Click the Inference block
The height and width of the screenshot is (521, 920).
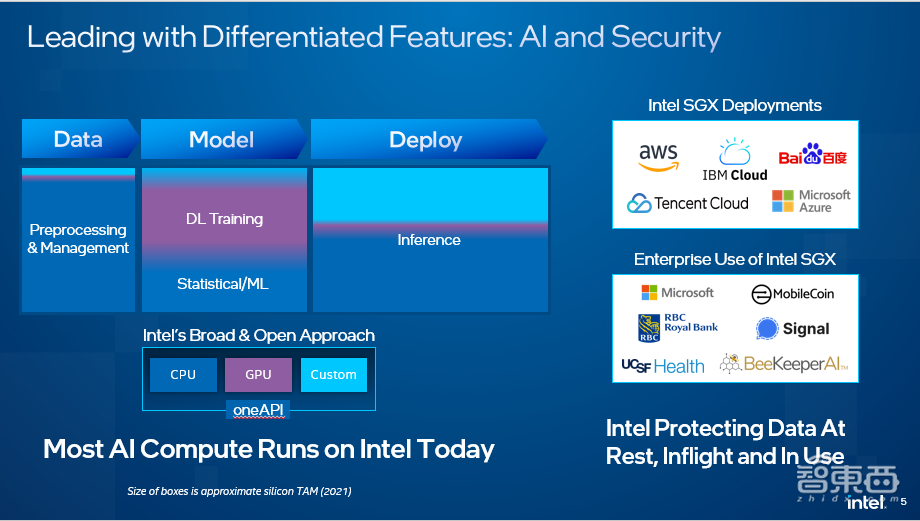click(429, 240)
